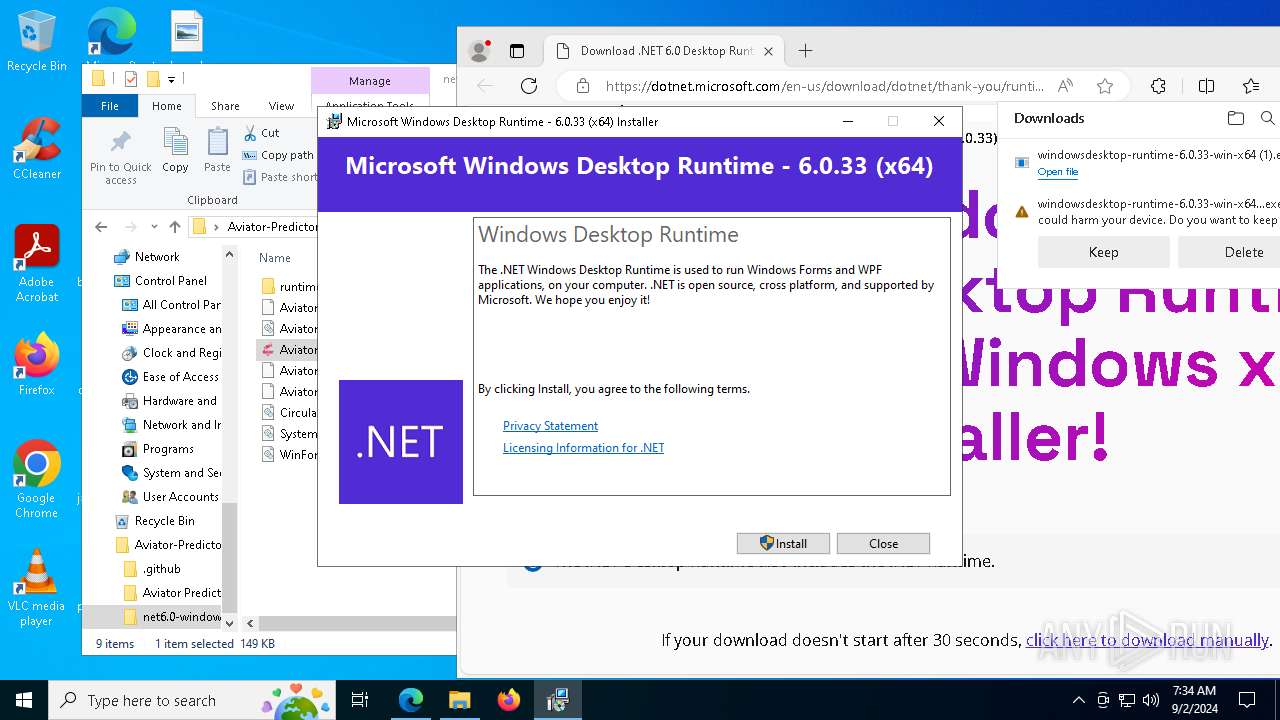Screen dimensions: 1280x720
Task: Select Recycle Bin in the navigation pane
Action: click(x=155, y=521)
